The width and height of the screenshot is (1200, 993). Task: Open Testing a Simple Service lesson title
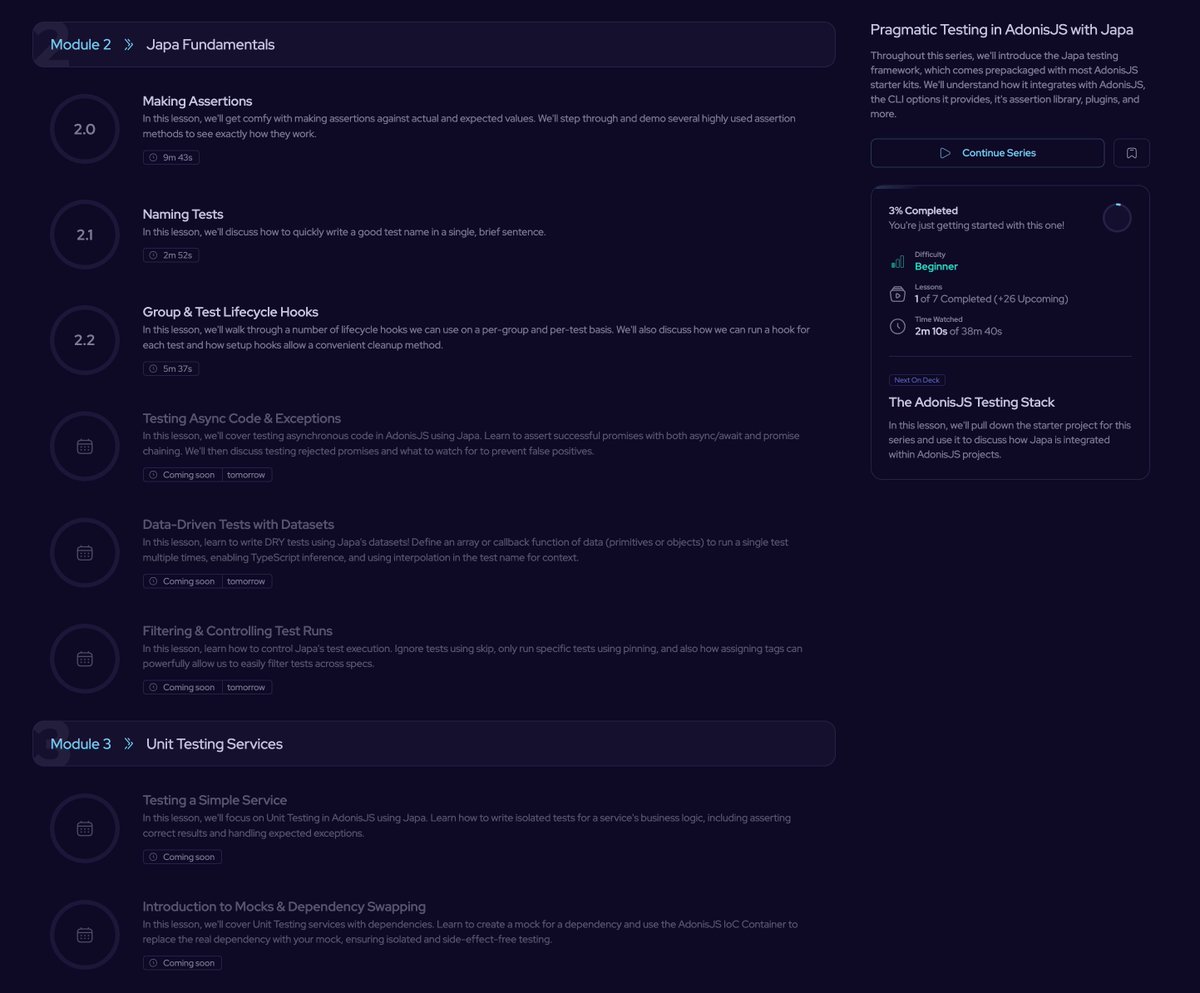[x=215, y=800]
